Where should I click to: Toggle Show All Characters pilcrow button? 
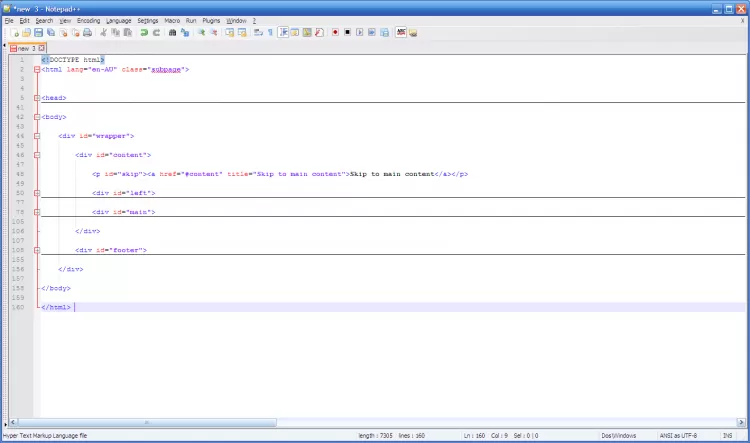point(269,32)
